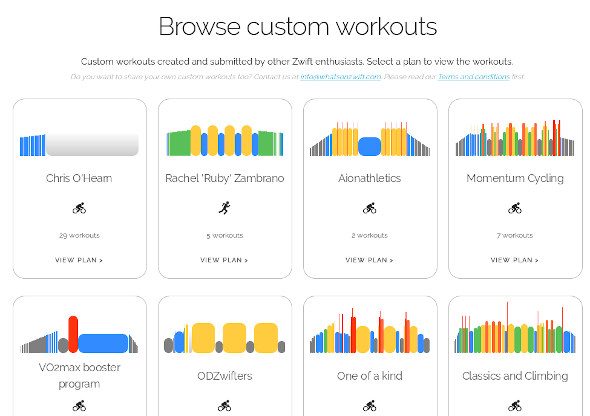Image resolution: width=590 pixels, height=416 pixels.
Task: Click the cycling icon under Aionathletics
Action: (370, 208)
